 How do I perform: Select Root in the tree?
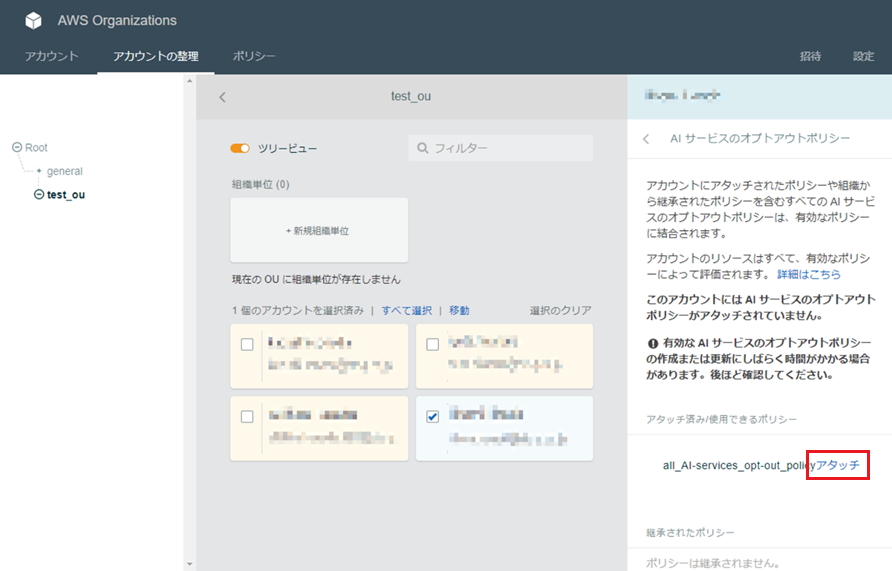(x=36, y=147)
